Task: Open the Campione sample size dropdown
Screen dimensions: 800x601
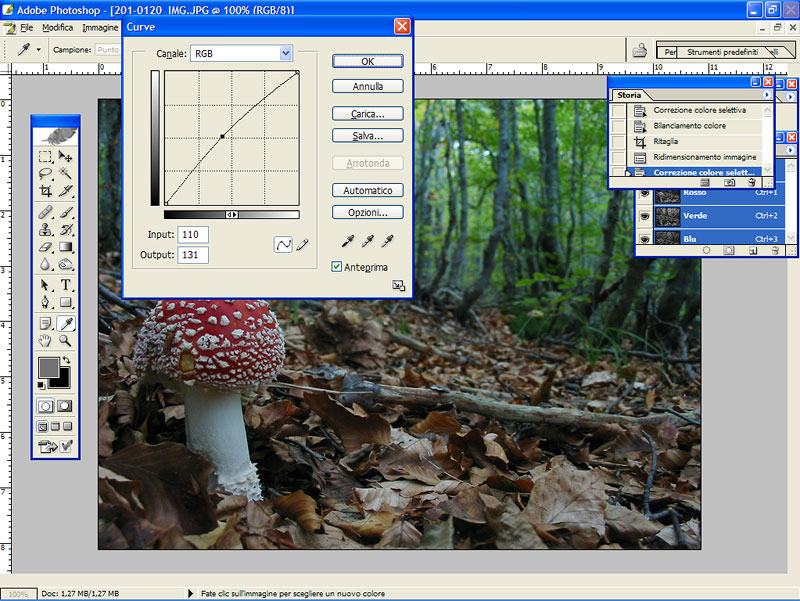Action: (108, 50)
